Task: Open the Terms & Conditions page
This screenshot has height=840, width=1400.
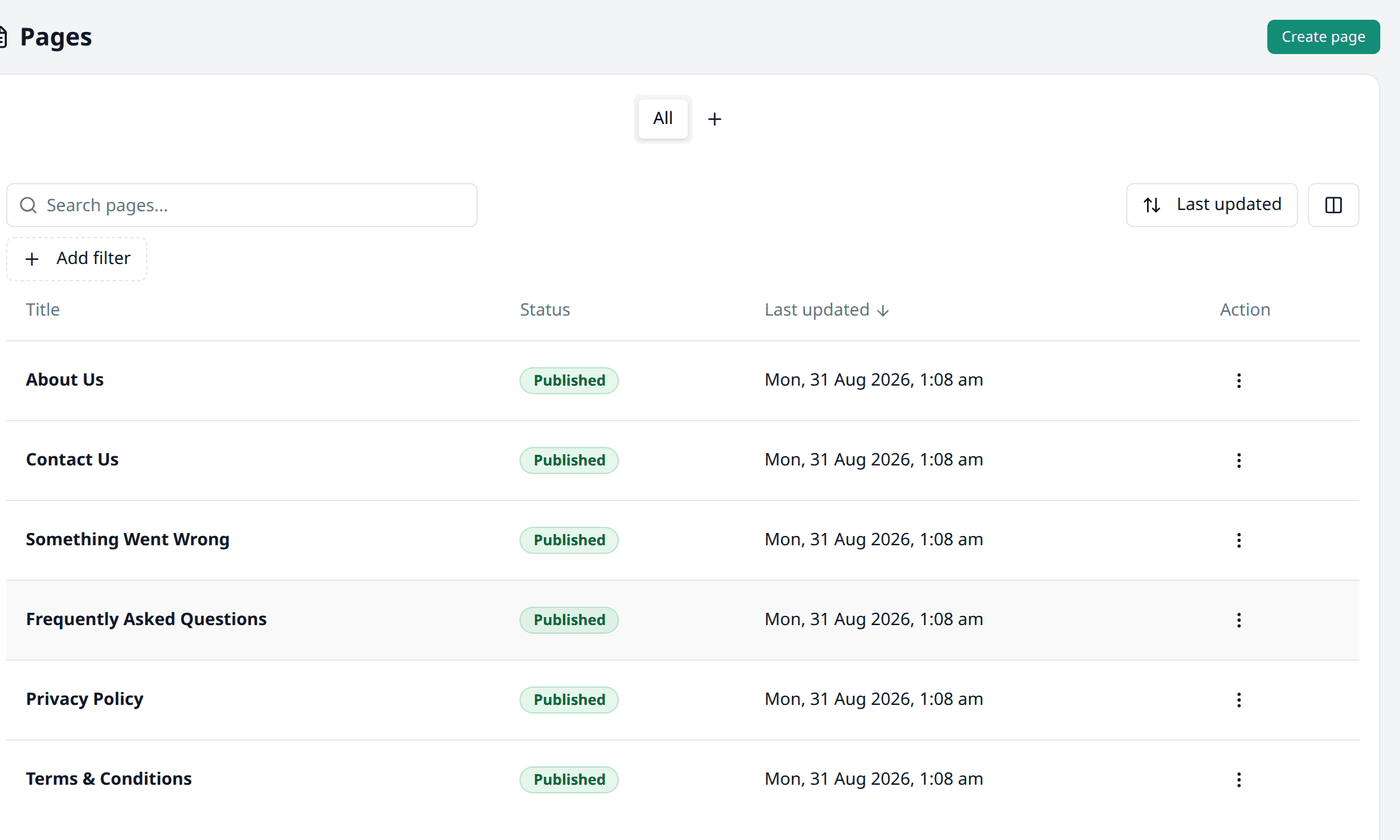Action: [x=109, y=780]
